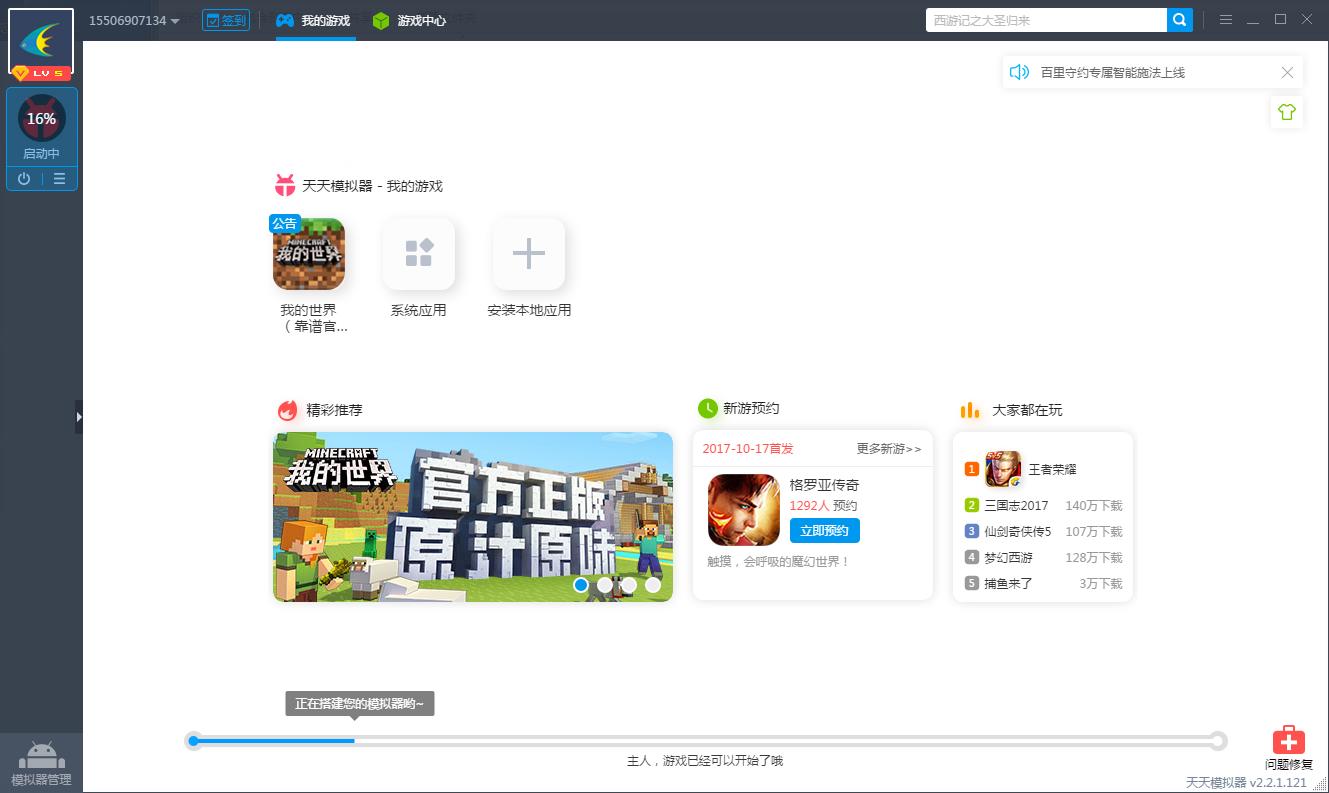1329x793 pixels.
Task: Open the 更多新游 link
Action: (x=886, y=448)
